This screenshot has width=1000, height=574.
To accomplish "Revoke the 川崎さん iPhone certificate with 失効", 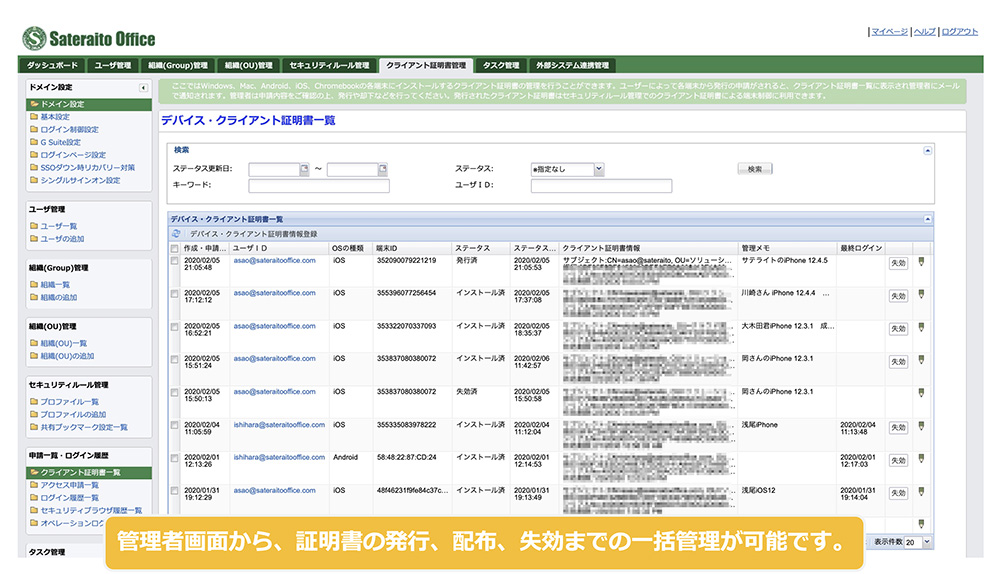I will (898, 295).
